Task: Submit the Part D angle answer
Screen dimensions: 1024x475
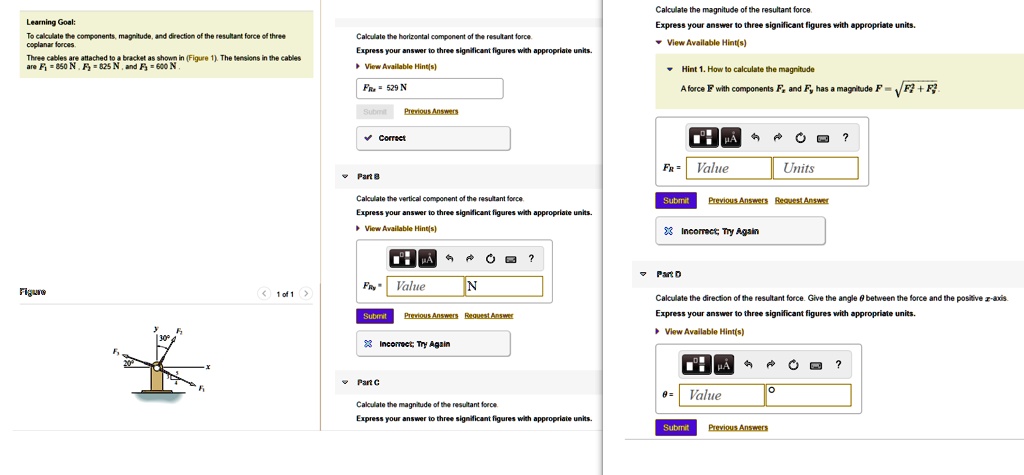Action: click(676, 427)
